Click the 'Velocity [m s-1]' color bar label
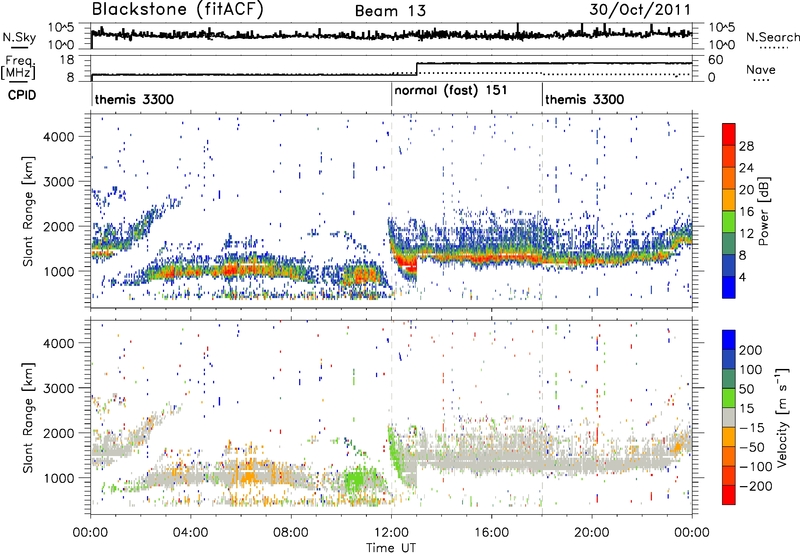The image size is (800, 554). 781,417
